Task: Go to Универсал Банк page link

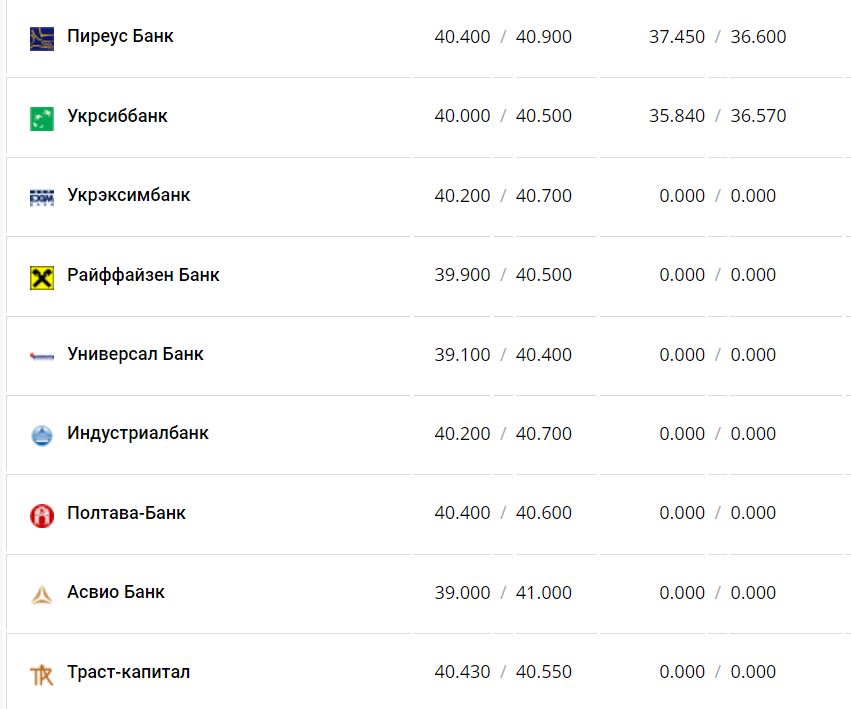Action: [x=135, y=354]
